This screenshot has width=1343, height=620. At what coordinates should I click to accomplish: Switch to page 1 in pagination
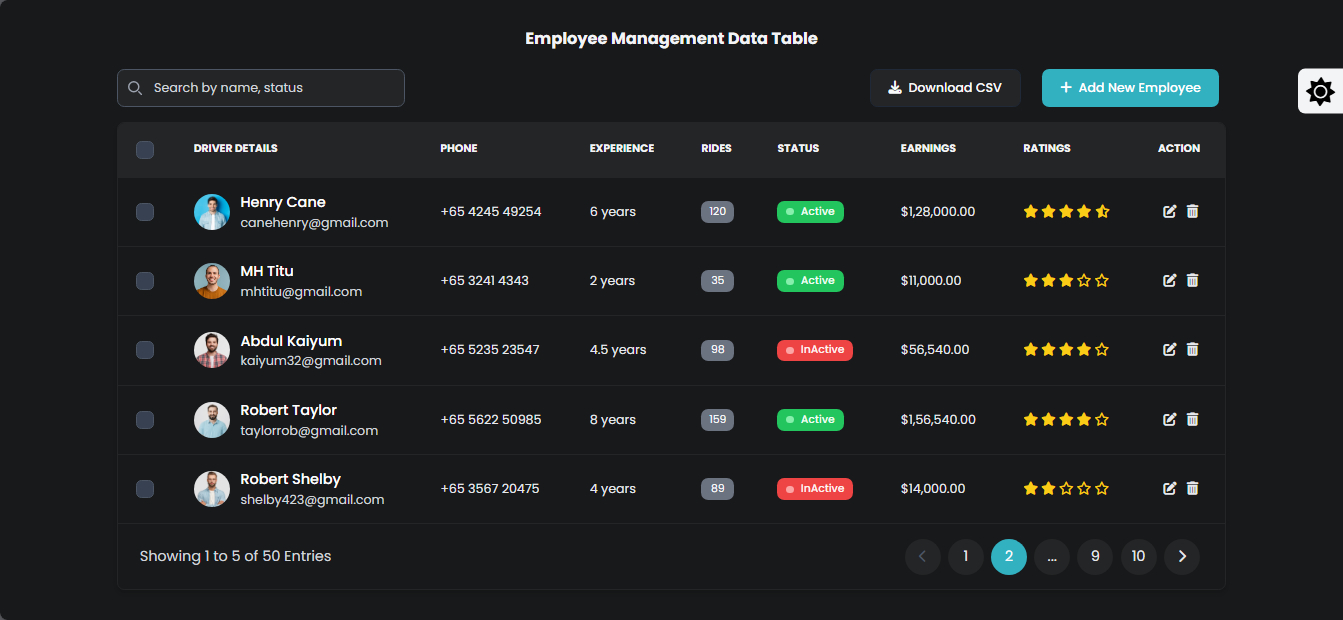tap(965, 557)
